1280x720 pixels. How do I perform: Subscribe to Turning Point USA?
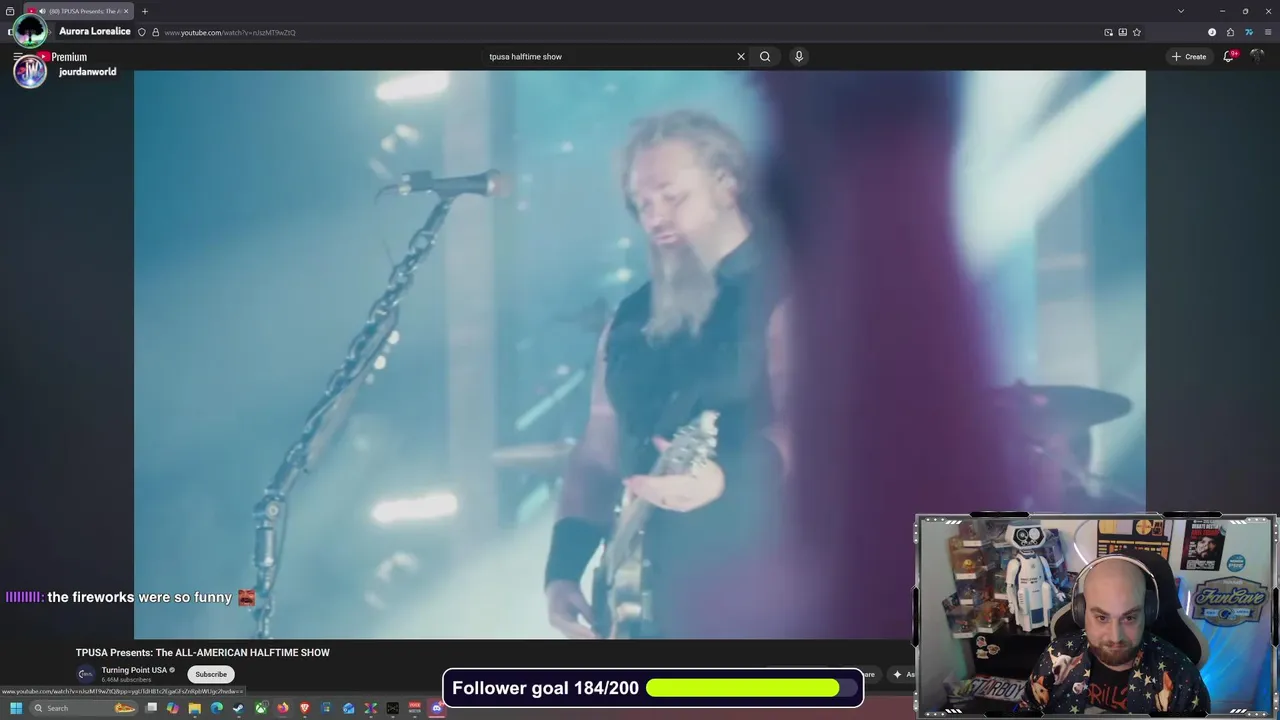point(211,674)
